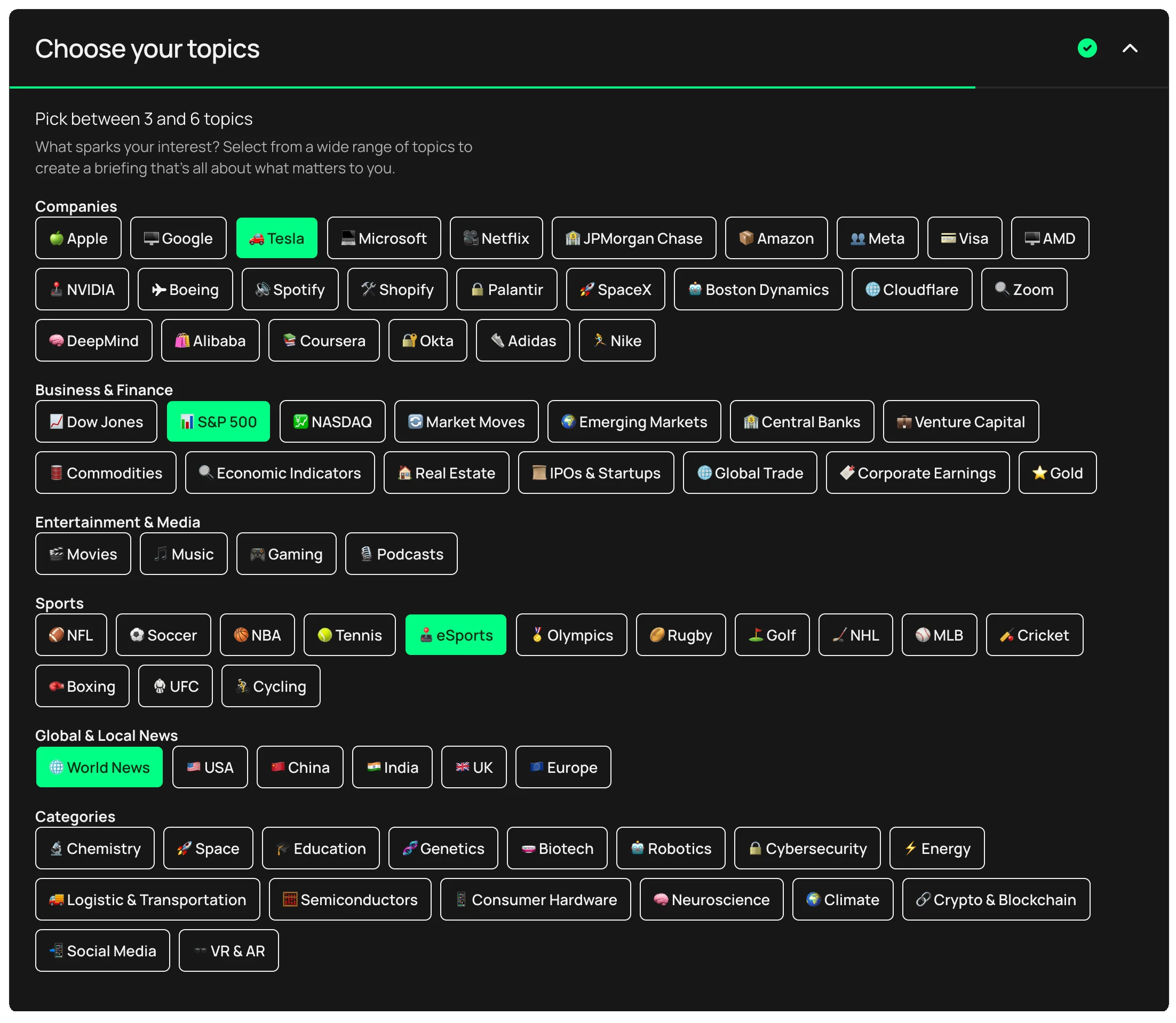
Task: Click the green checkmark status icon
Action: tap(1086, 49)
